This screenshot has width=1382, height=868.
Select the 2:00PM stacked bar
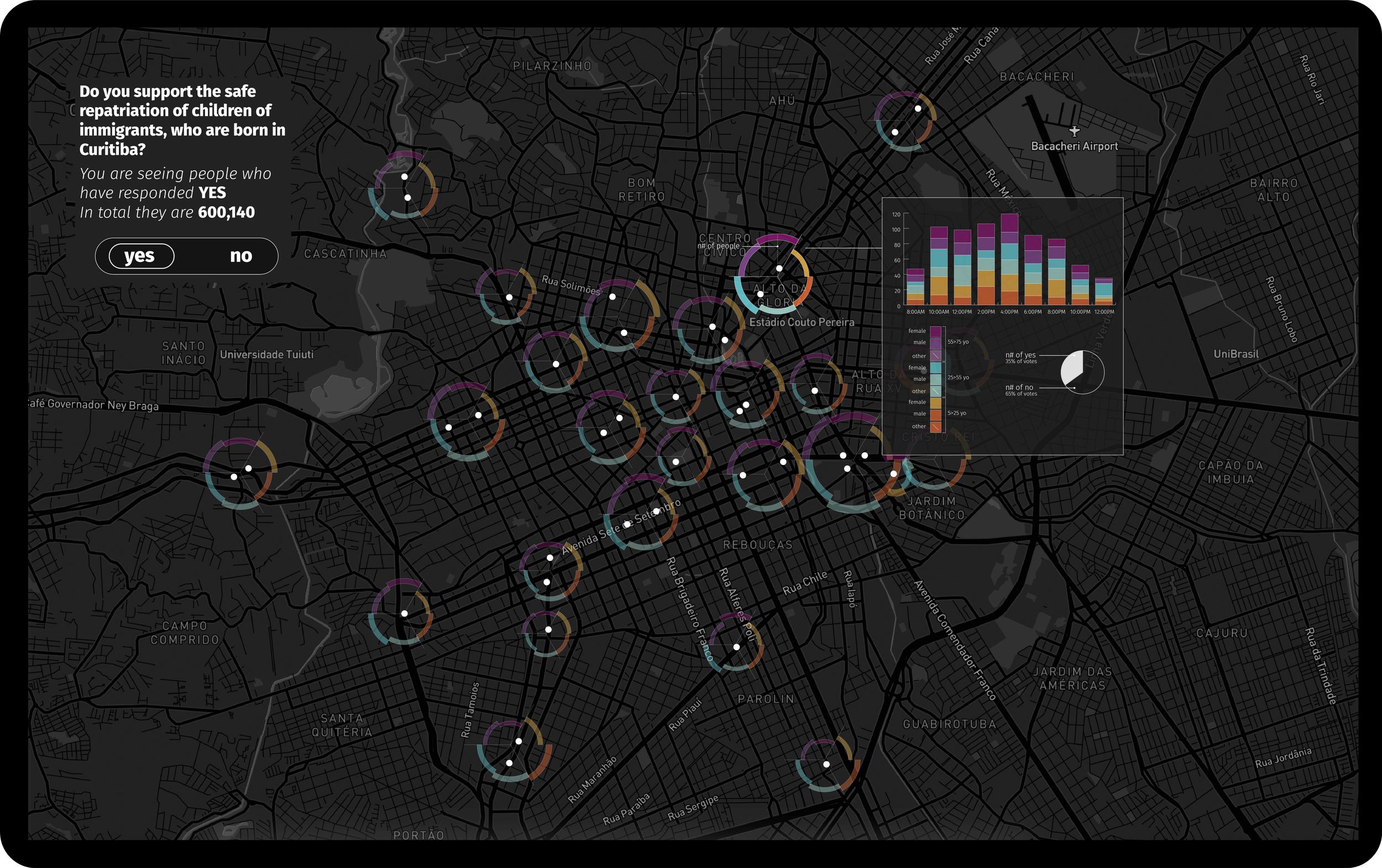coord(986,264)
